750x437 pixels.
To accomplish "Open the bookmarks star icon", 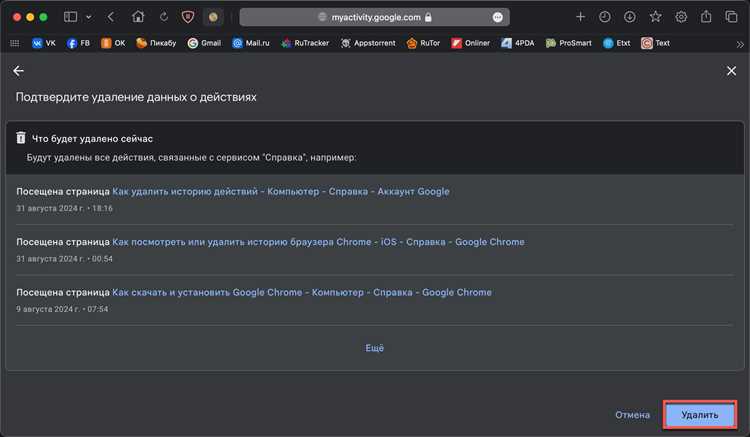I will 655,17.
